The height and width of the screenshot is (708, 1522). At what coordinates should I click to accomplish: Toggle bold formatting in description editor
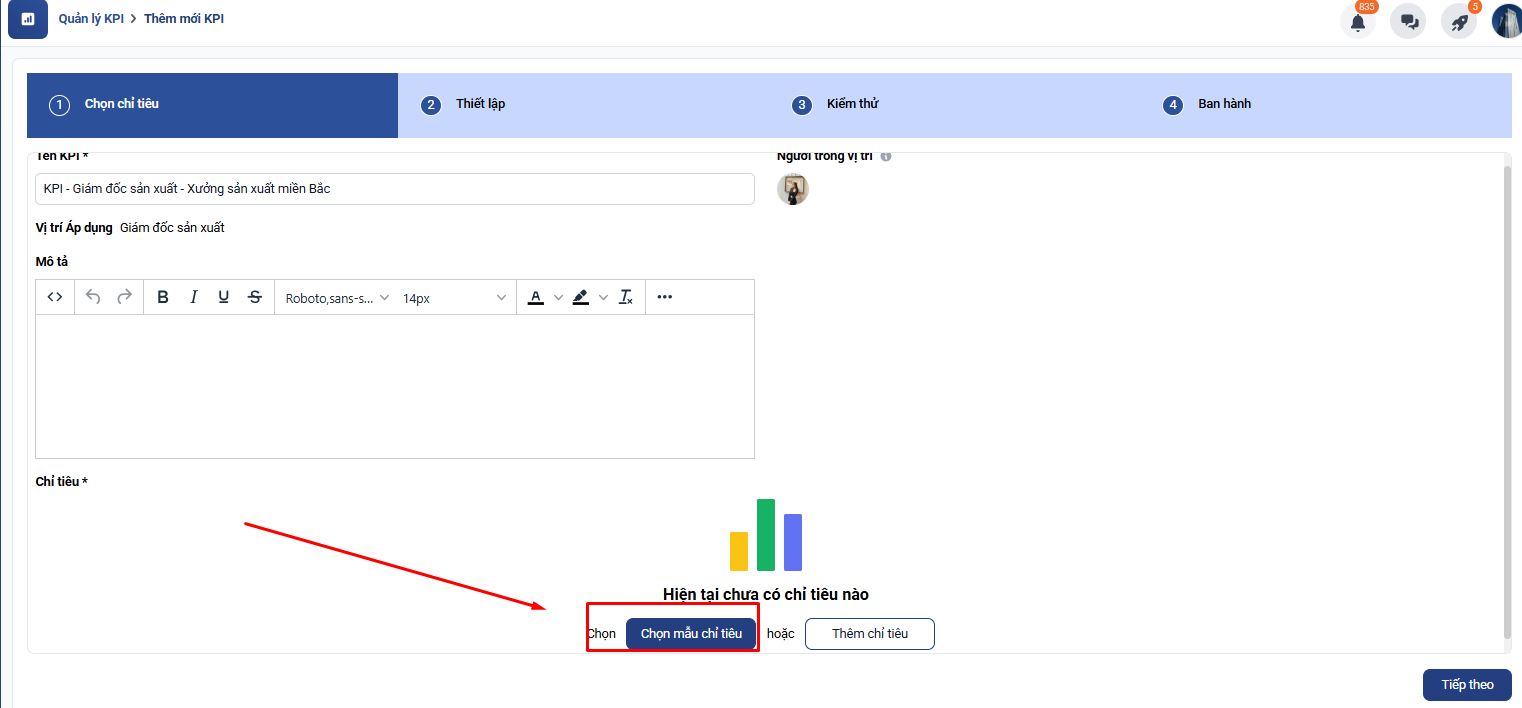pyautogui.click(x=163, y=297)
